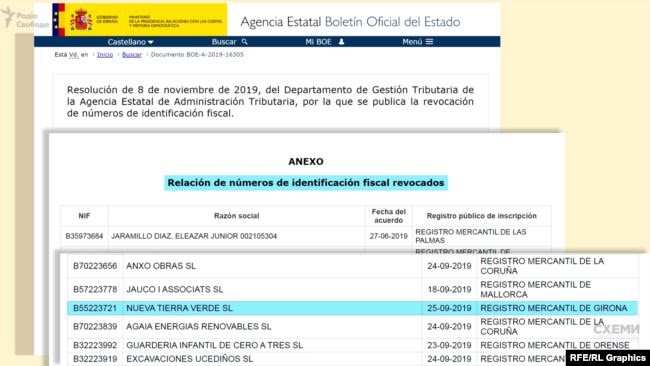The image size is (650, 366).
Task: Open the Castellano language dropdown
Action: point(131,42)
